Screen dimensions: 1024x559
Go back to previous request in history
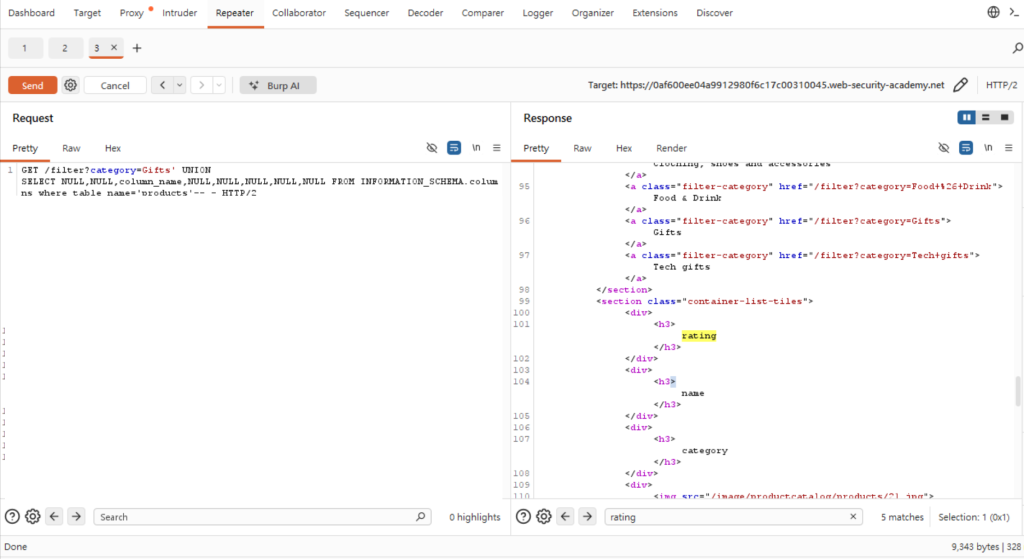tap(162, 85)
